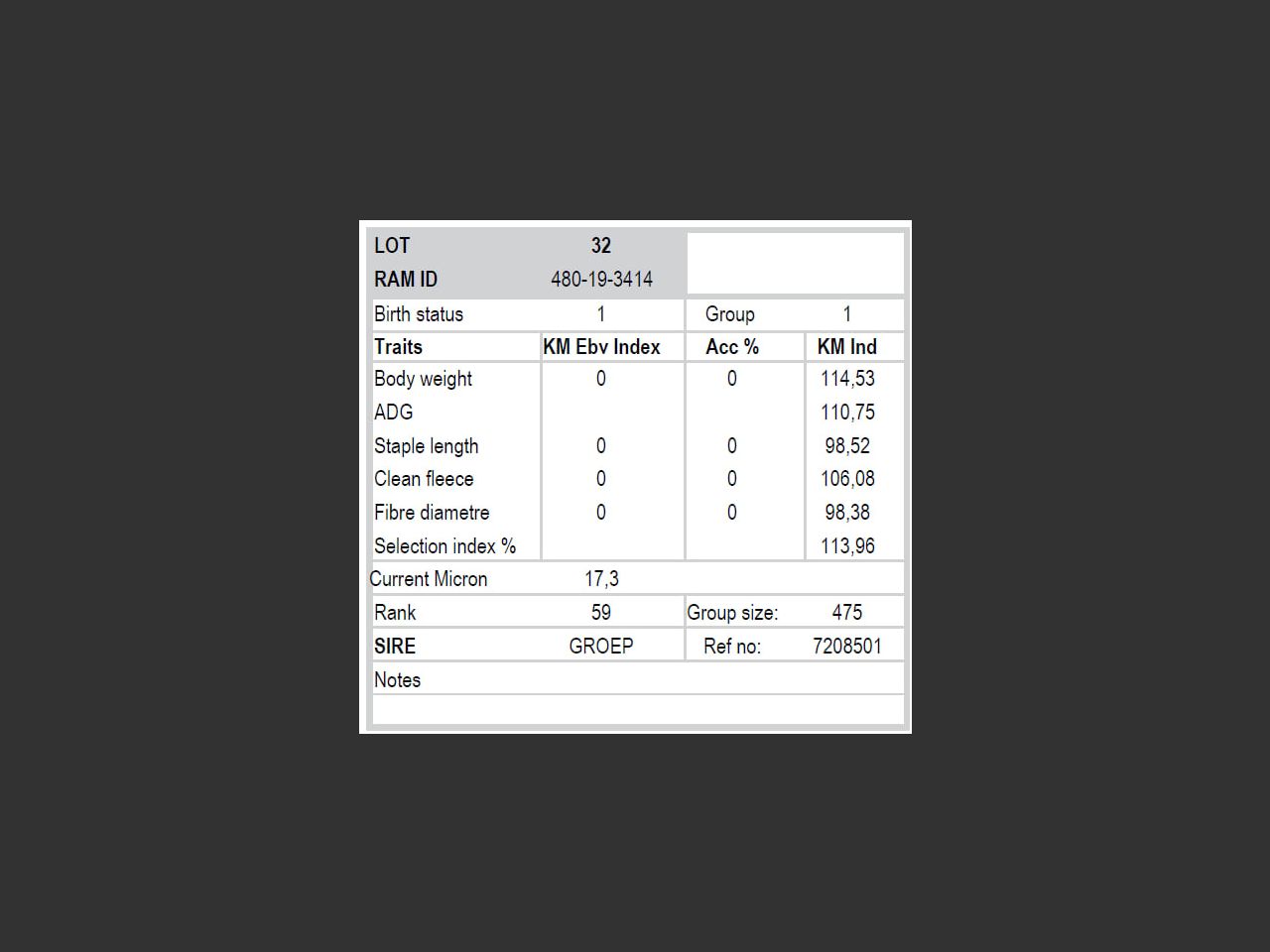
Task: Select the Current Micron value 17,3
Action: (601, 579)
